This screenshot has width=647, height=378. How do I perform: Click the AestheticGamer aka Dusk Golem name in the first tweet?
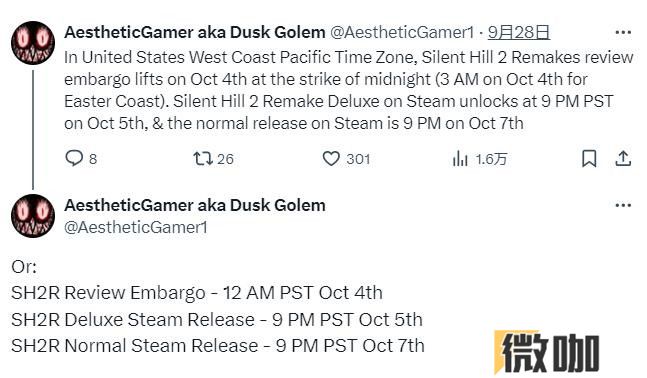pyautogui.click(x=195, y=32)
